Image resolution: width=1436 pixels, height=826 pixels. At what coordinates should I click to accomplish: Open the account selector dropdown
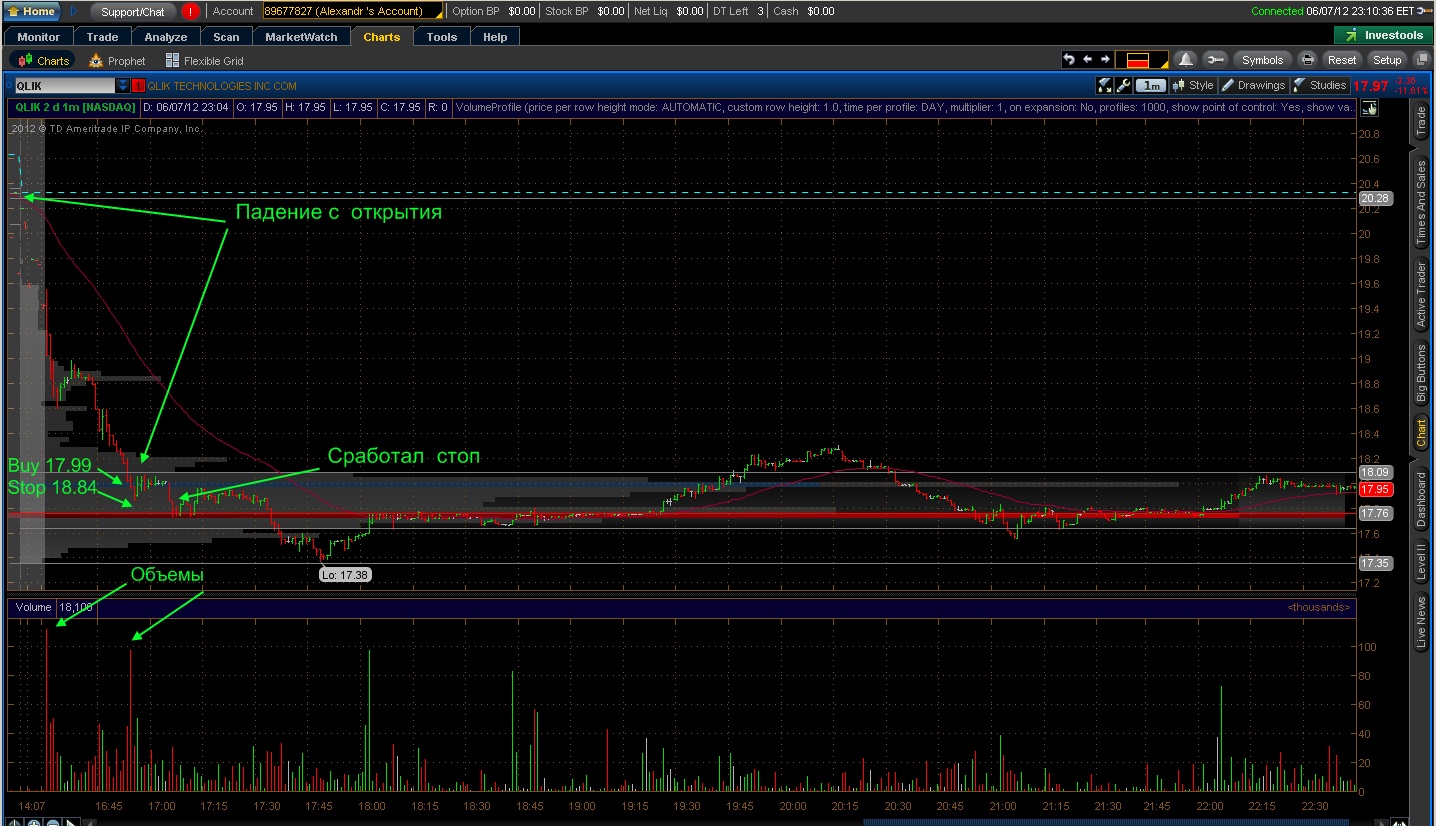coord(353,11)
